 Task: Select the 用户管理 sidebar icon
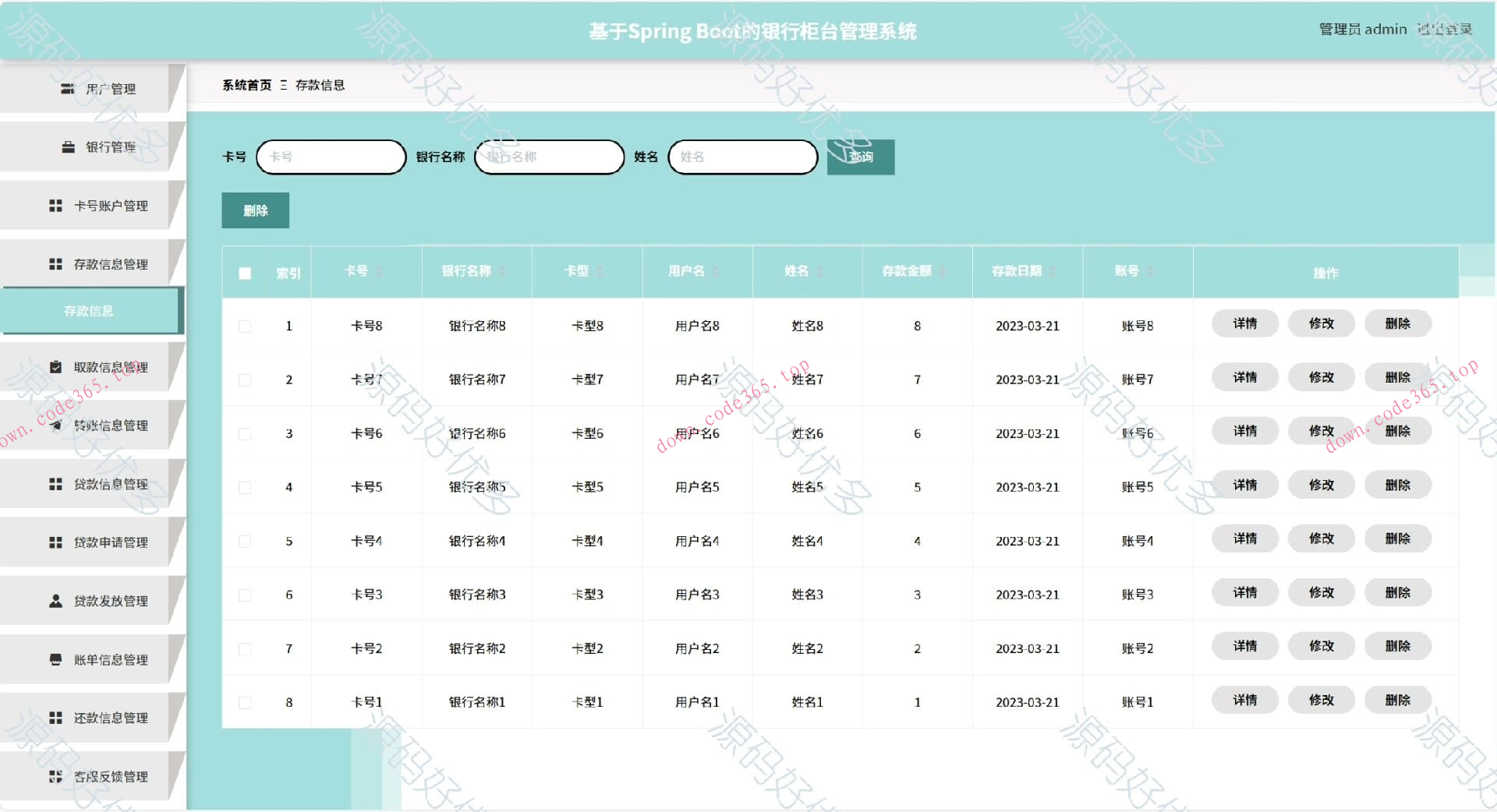point(65,88)
